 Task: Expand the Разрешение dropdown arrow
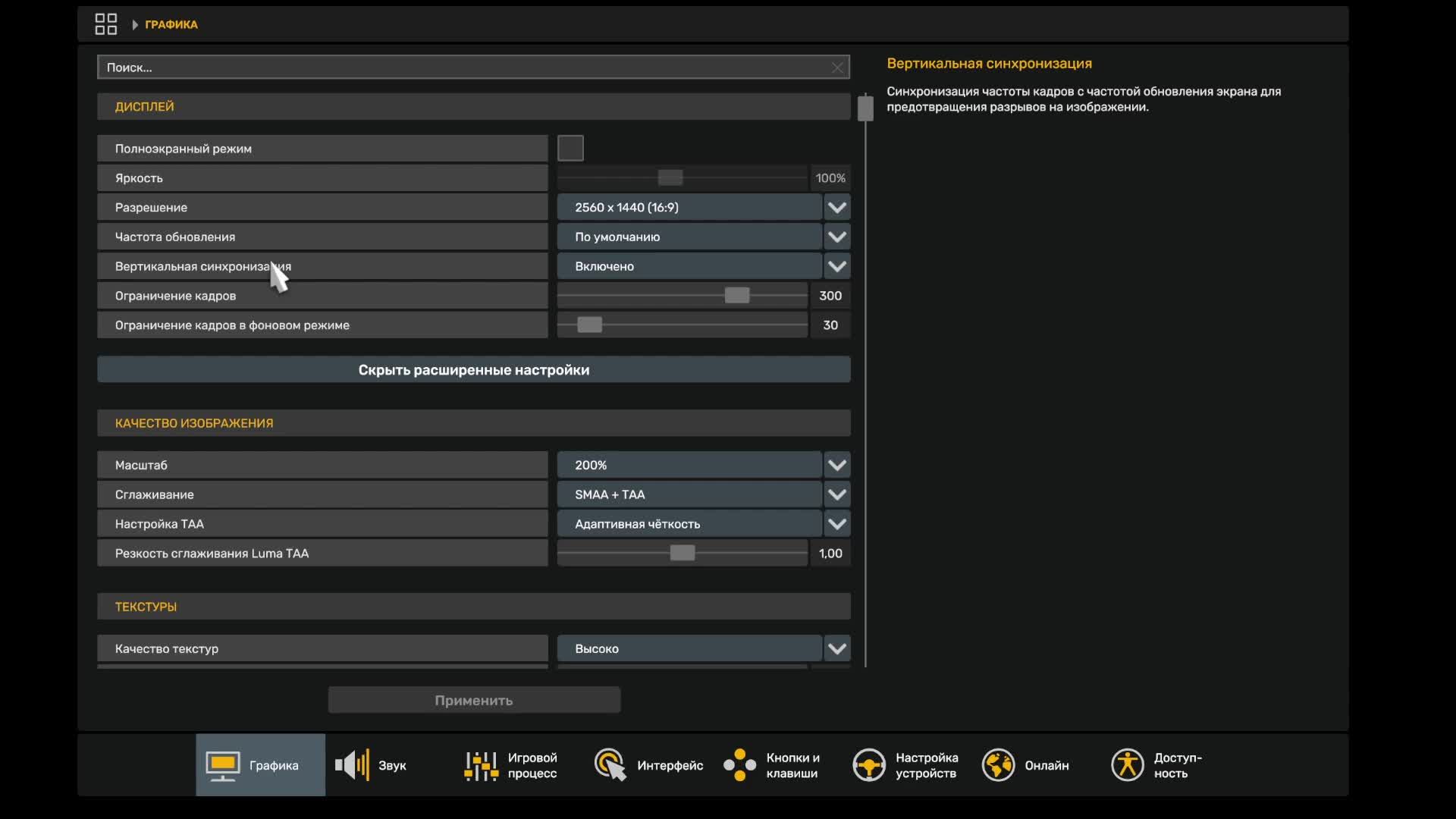[x=837, y=207]
